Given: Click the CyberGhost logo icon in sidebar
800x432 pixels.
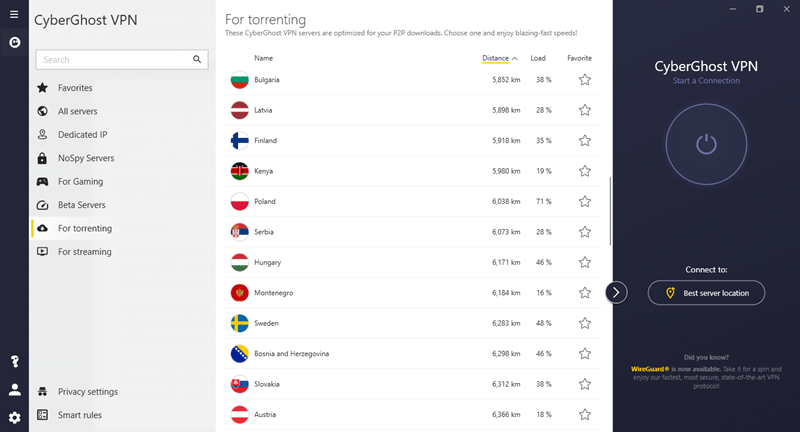Looking at the screenshot, I should tap(15, 42).
